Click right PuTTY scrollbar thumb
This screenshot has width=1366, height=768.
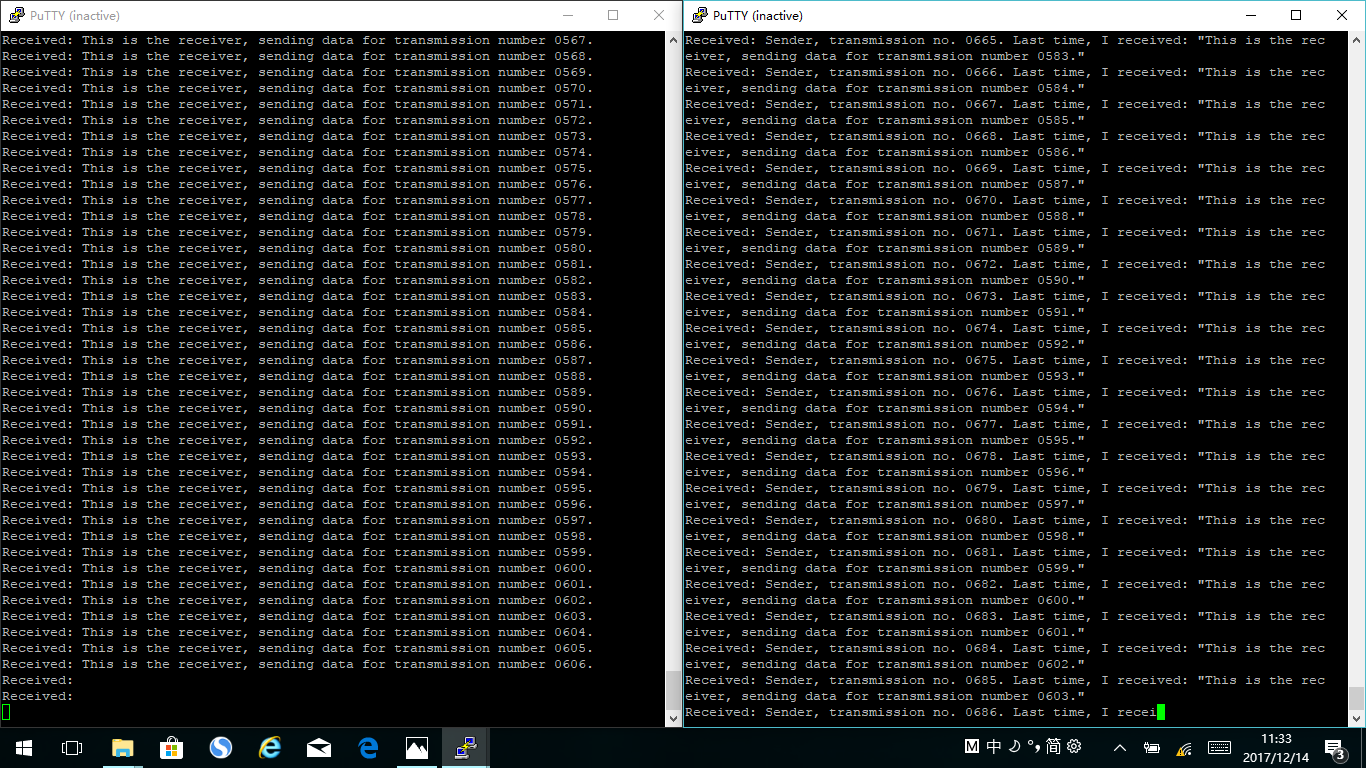coord(1357,697)
